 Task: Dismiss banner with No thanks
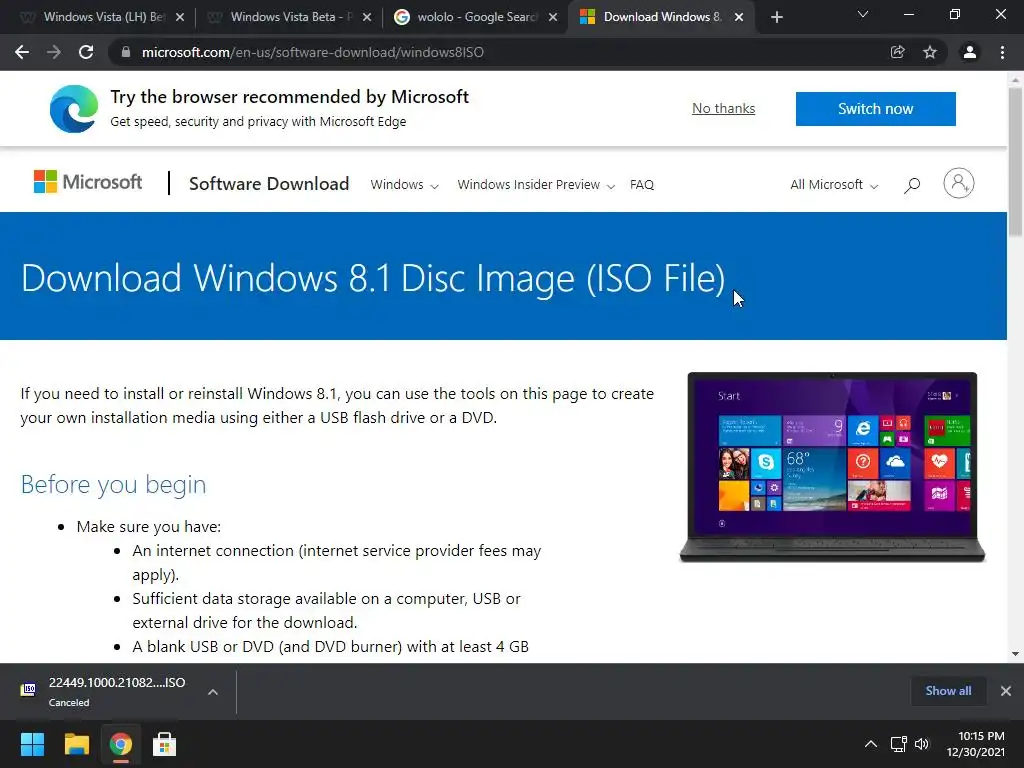723,108
